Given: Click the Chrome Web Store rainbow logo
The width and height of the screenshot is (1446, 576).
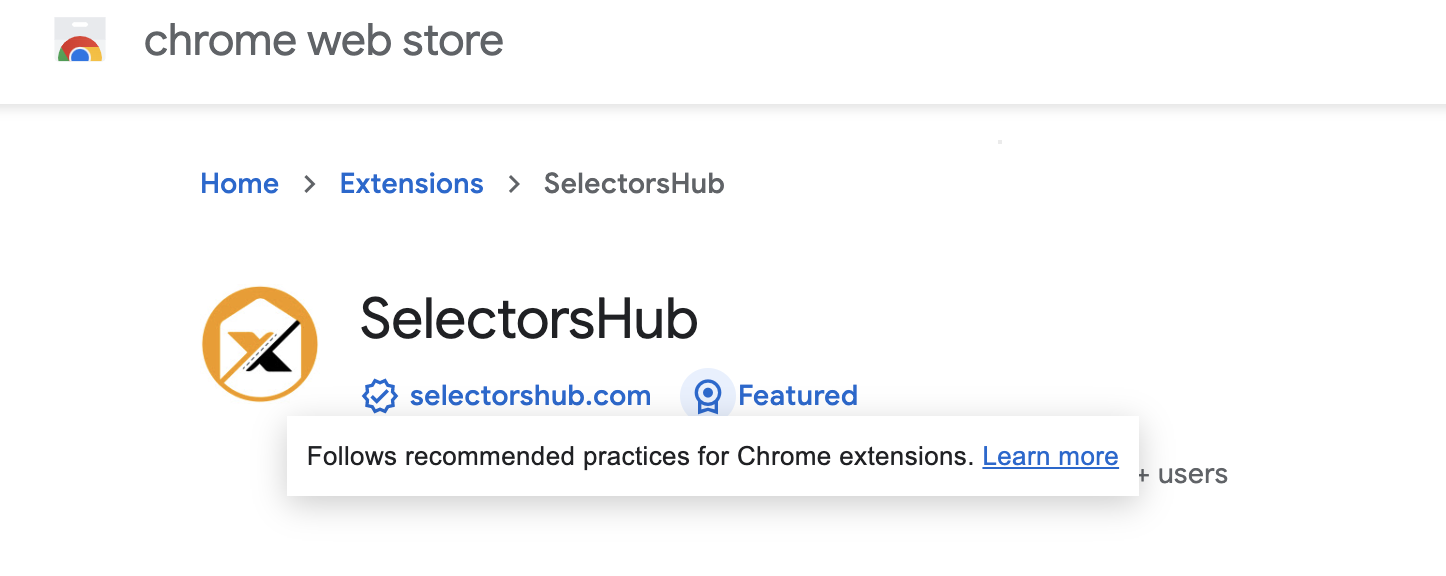Looking at the screenshot, I should pos(80,43).
